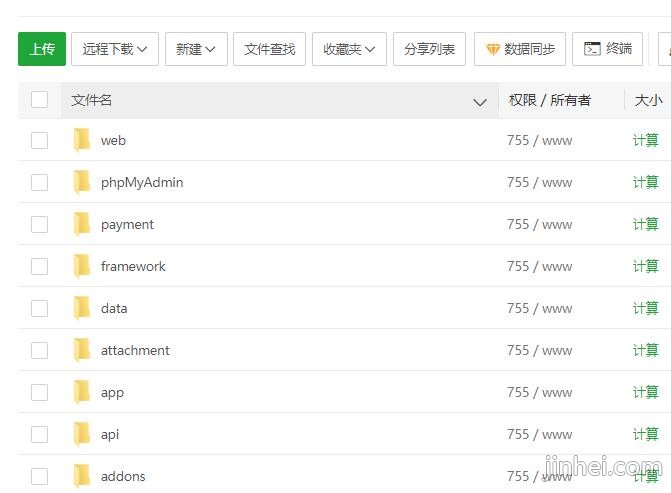The width and height of the screenshot is (671, 493).
Task: Click the 权限 / 所有者 column header
Action: (x=550, y=100)
